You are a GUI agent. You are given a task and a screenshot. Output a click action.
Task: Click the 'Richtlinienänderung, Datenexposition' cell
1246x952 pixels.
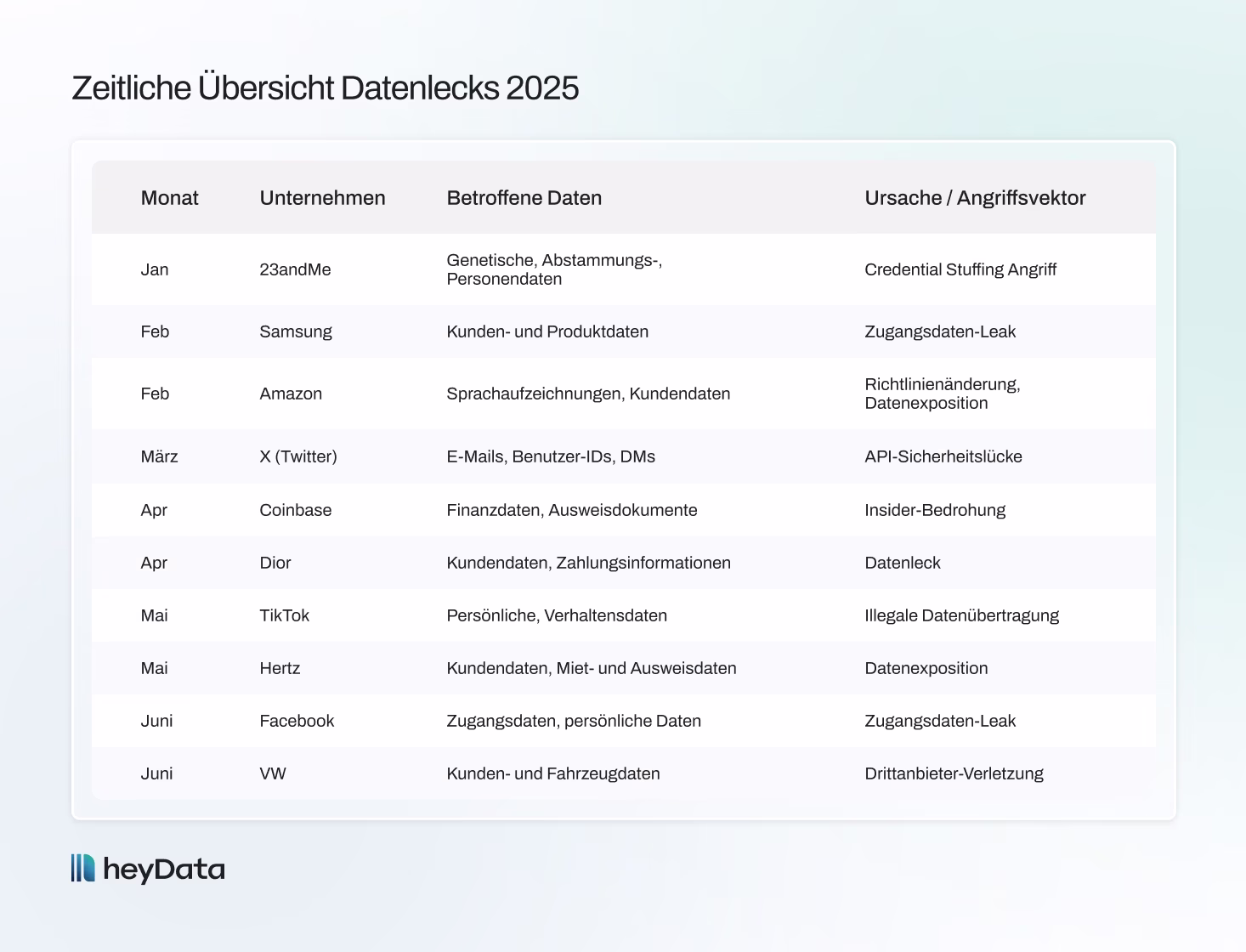(943, 394)
